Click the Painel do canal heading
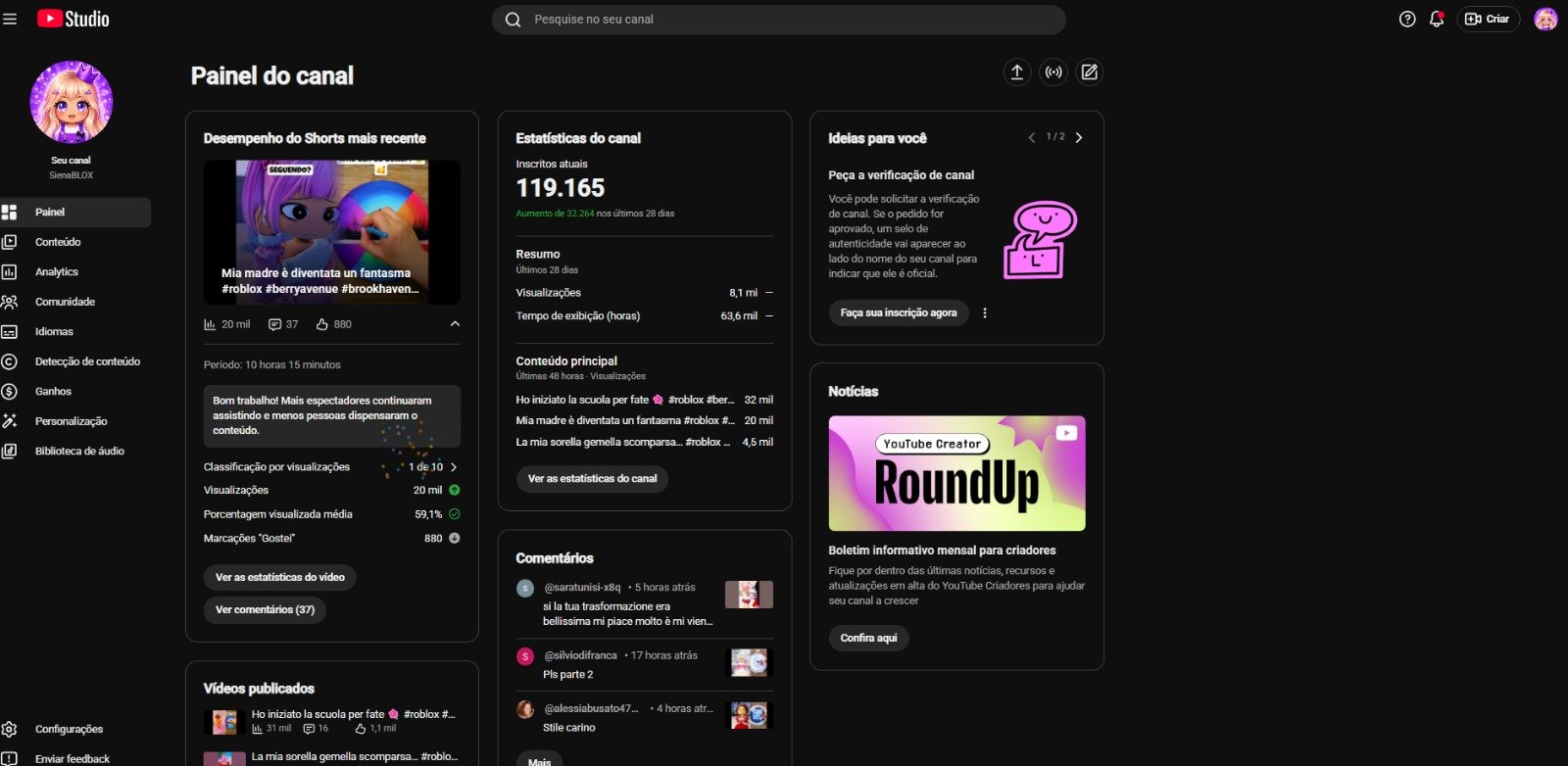Viewport: 1568px width, 766px height. [272, 75]
